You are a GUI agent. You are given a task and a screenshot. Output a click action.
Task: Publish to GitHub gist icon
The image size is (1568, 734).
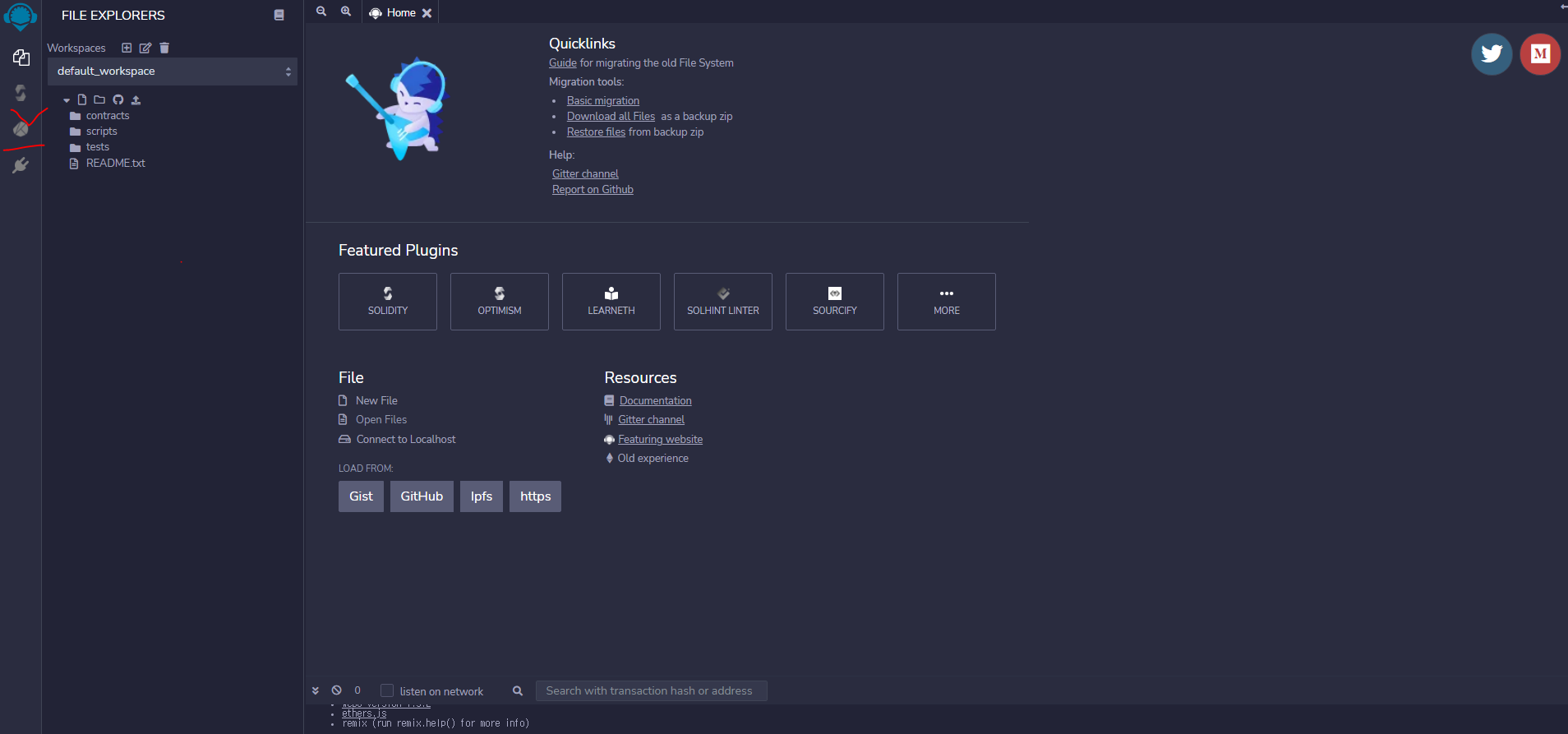pos(118,99)
